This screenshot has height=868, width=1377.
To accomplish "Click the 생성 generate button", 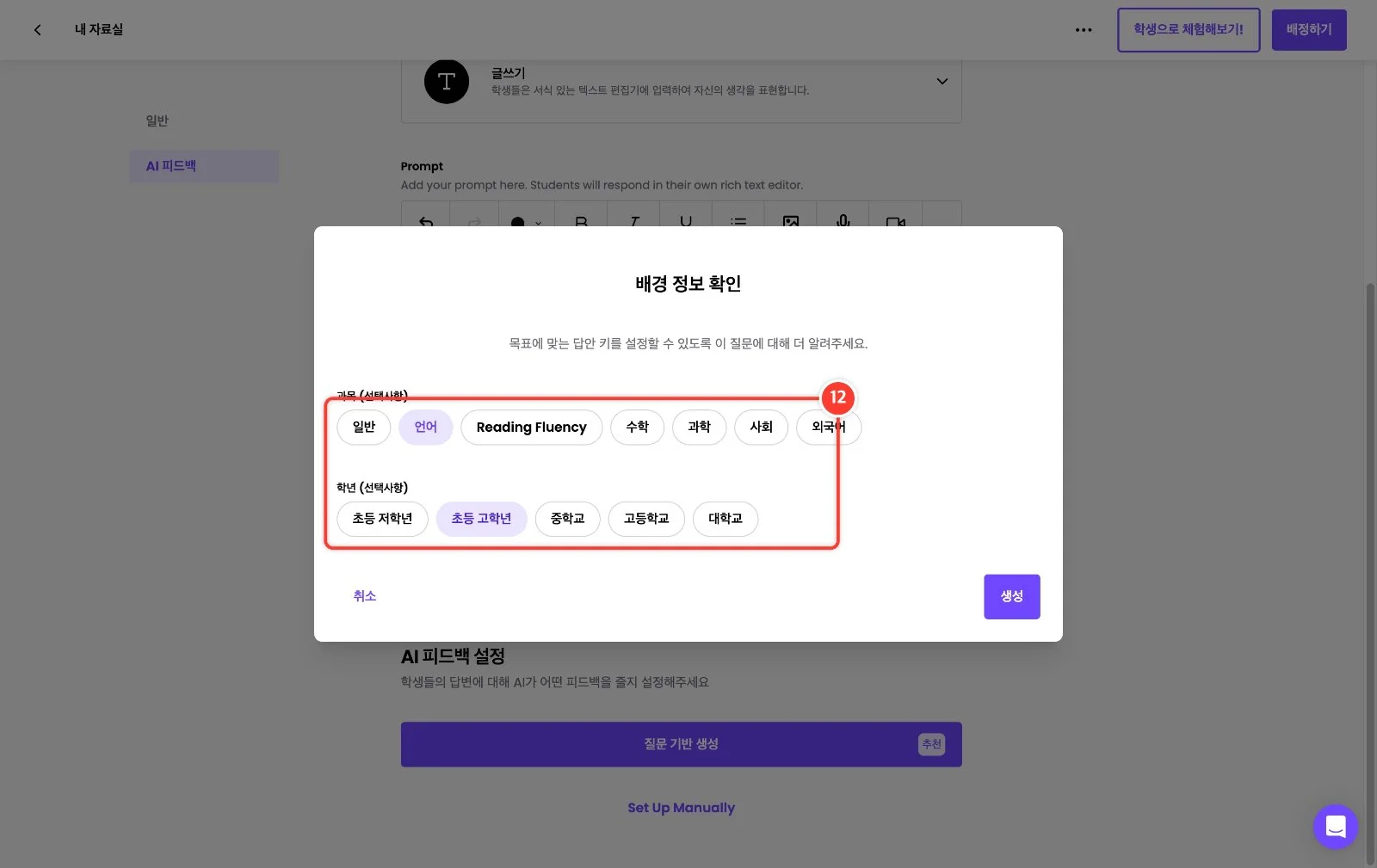I will tap(1012, 597).
